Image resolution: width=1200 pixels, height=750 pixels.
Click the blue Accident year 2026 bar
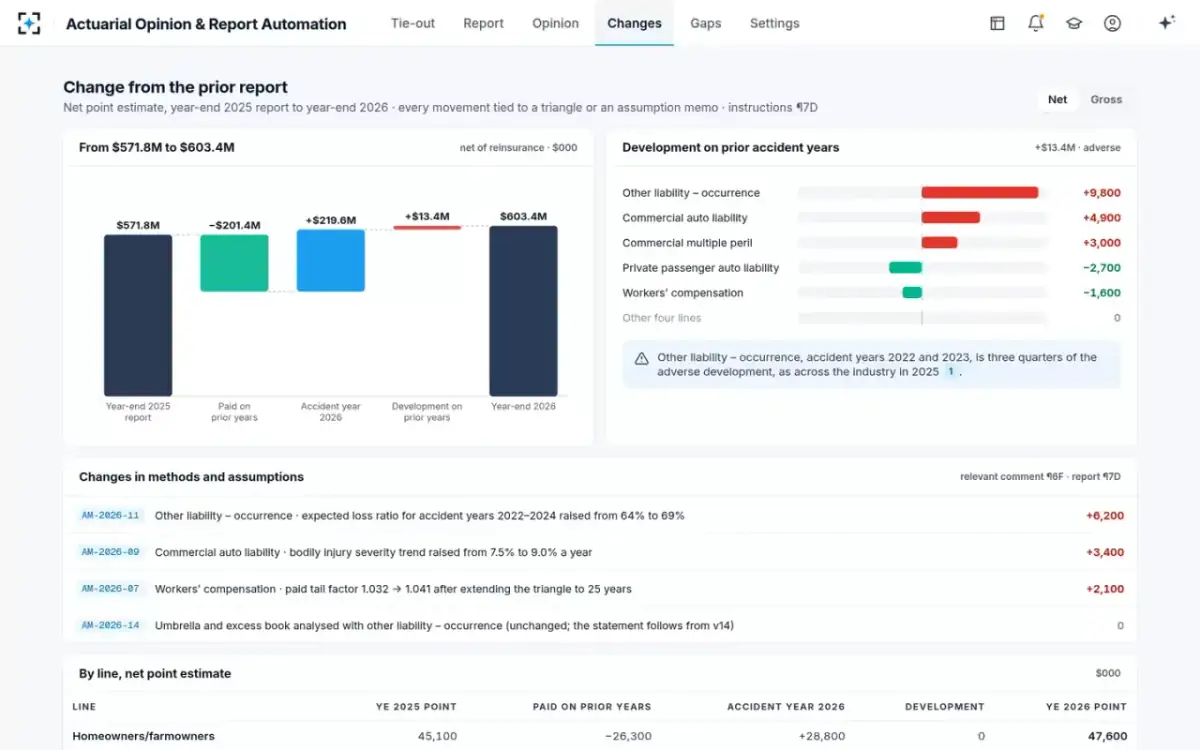(330, 260)
